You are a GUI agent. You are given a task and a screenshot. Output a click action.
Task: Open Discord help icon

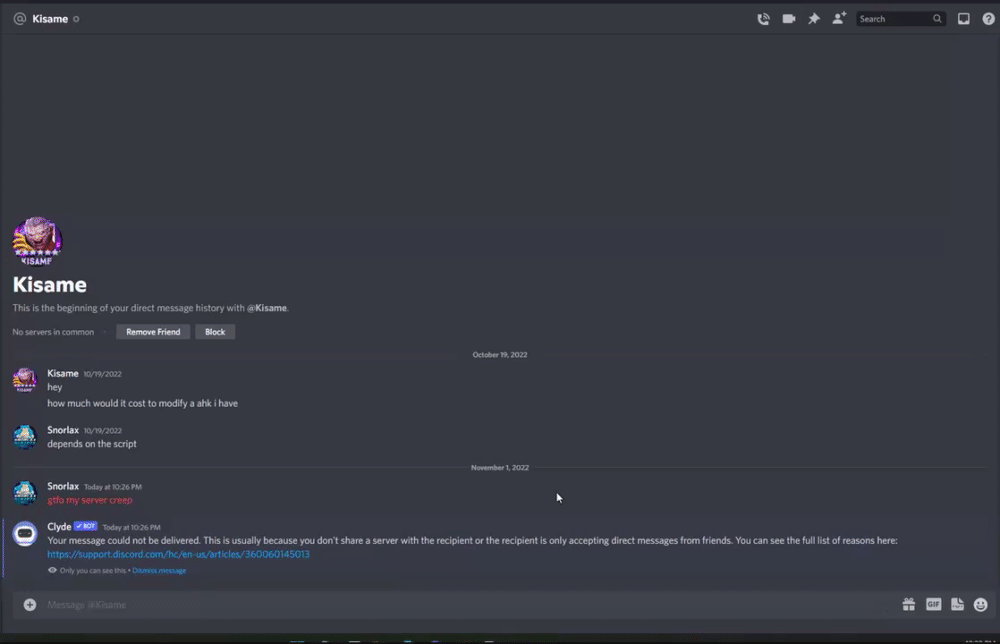click(x=989, y=19)
